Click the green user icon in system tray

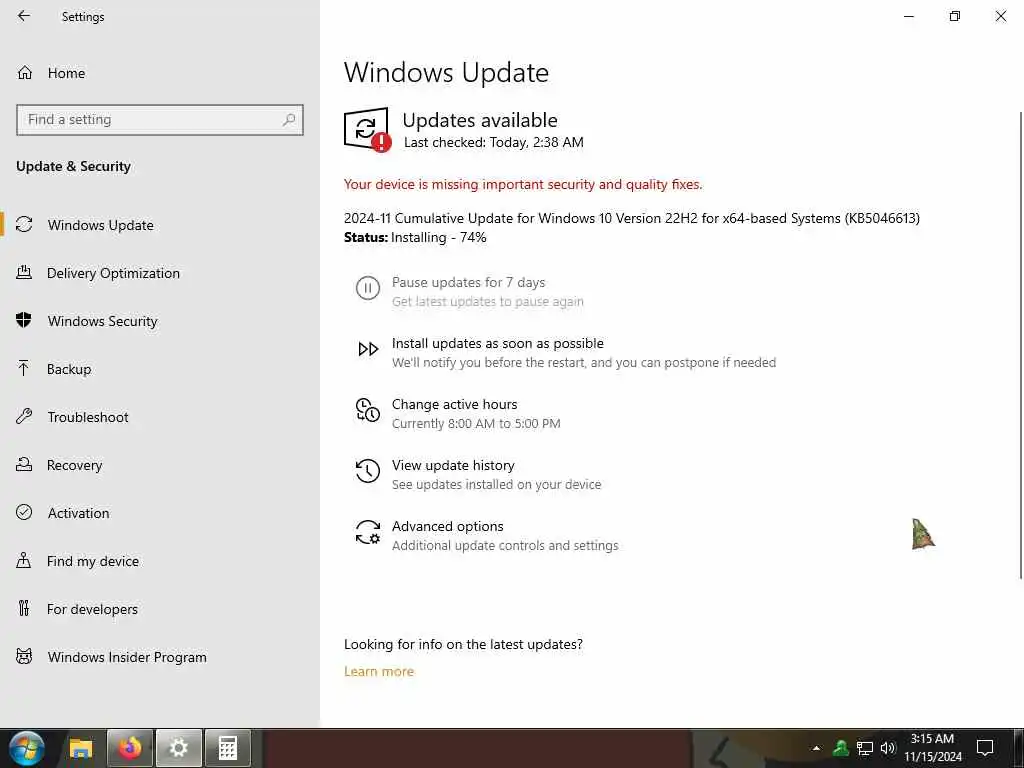pos(841,748)
